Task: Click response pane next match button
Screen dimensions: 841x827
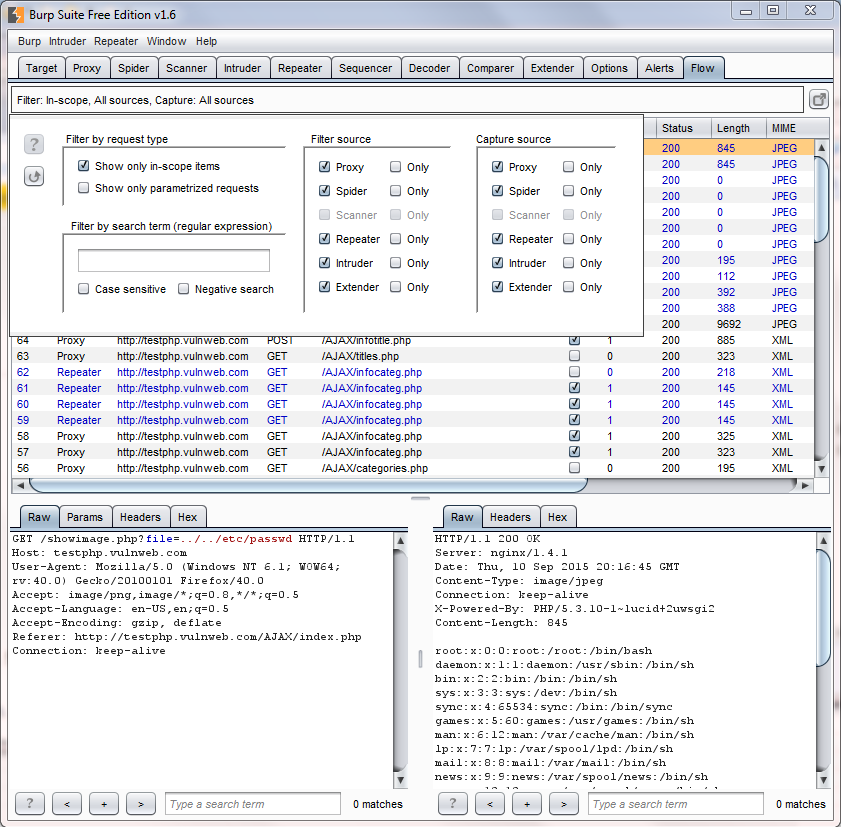Action: pos(564,803)
